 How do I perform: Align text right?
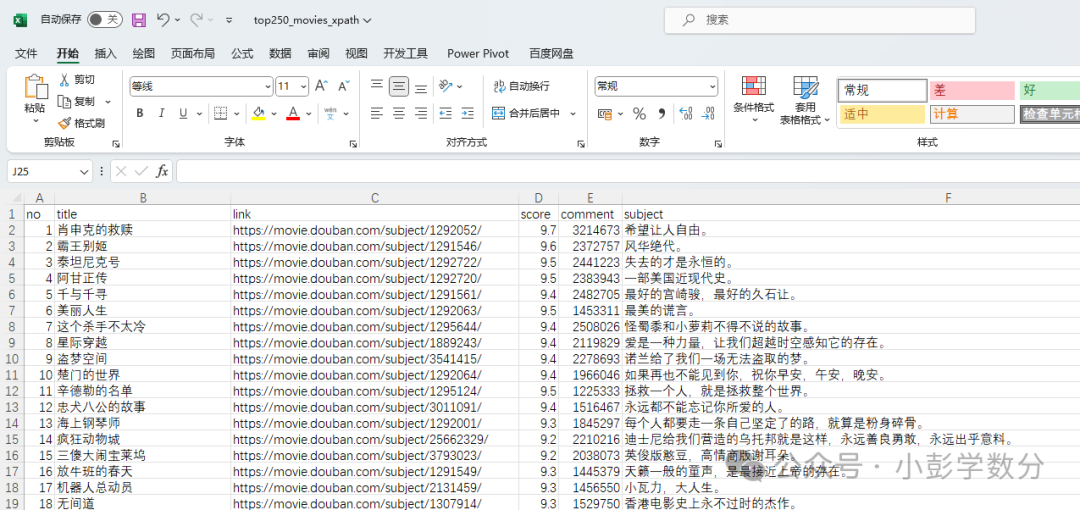click(x=421, y=113)
